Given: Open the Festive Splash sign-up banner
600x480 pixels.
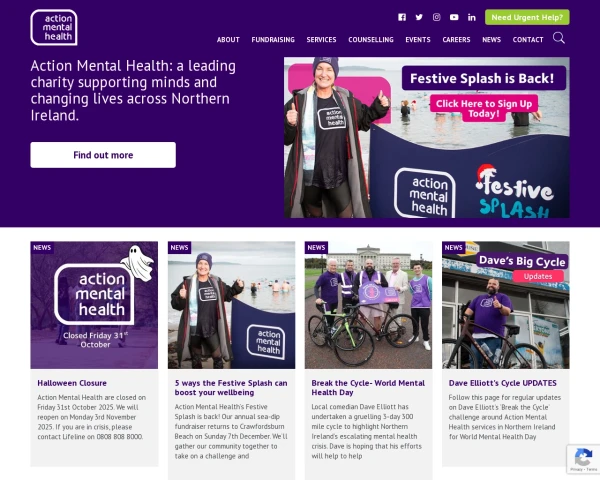Looking at the screenshot, I should (427, 138).
